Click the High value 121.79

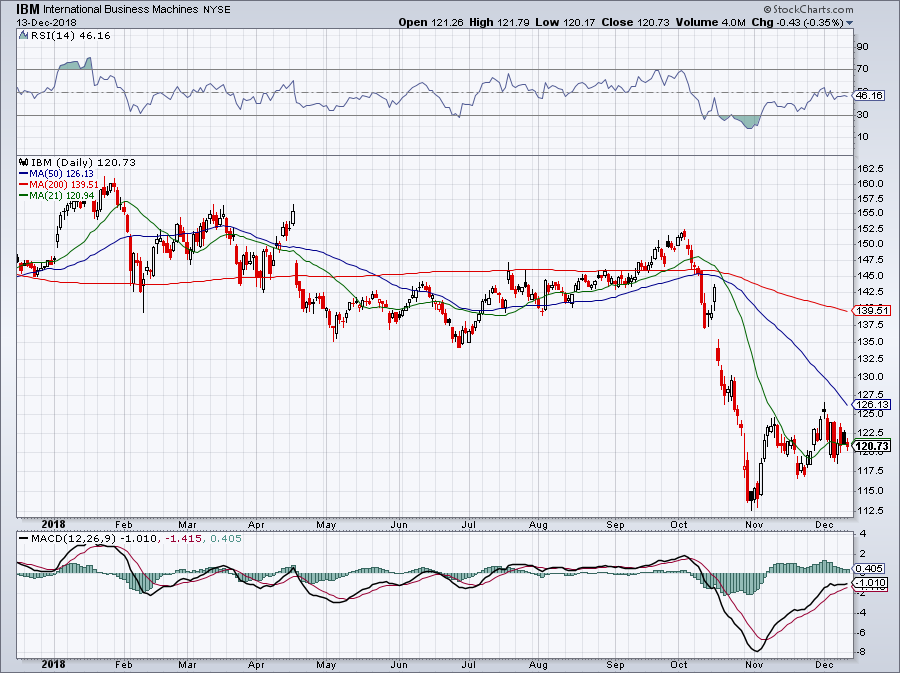(513, 22)
